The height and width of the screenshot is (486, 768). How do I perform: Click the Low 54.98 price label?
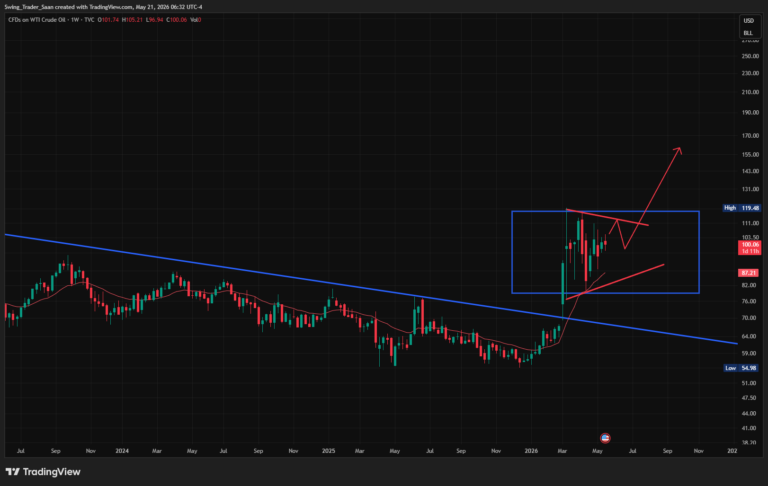click(742, 368)
